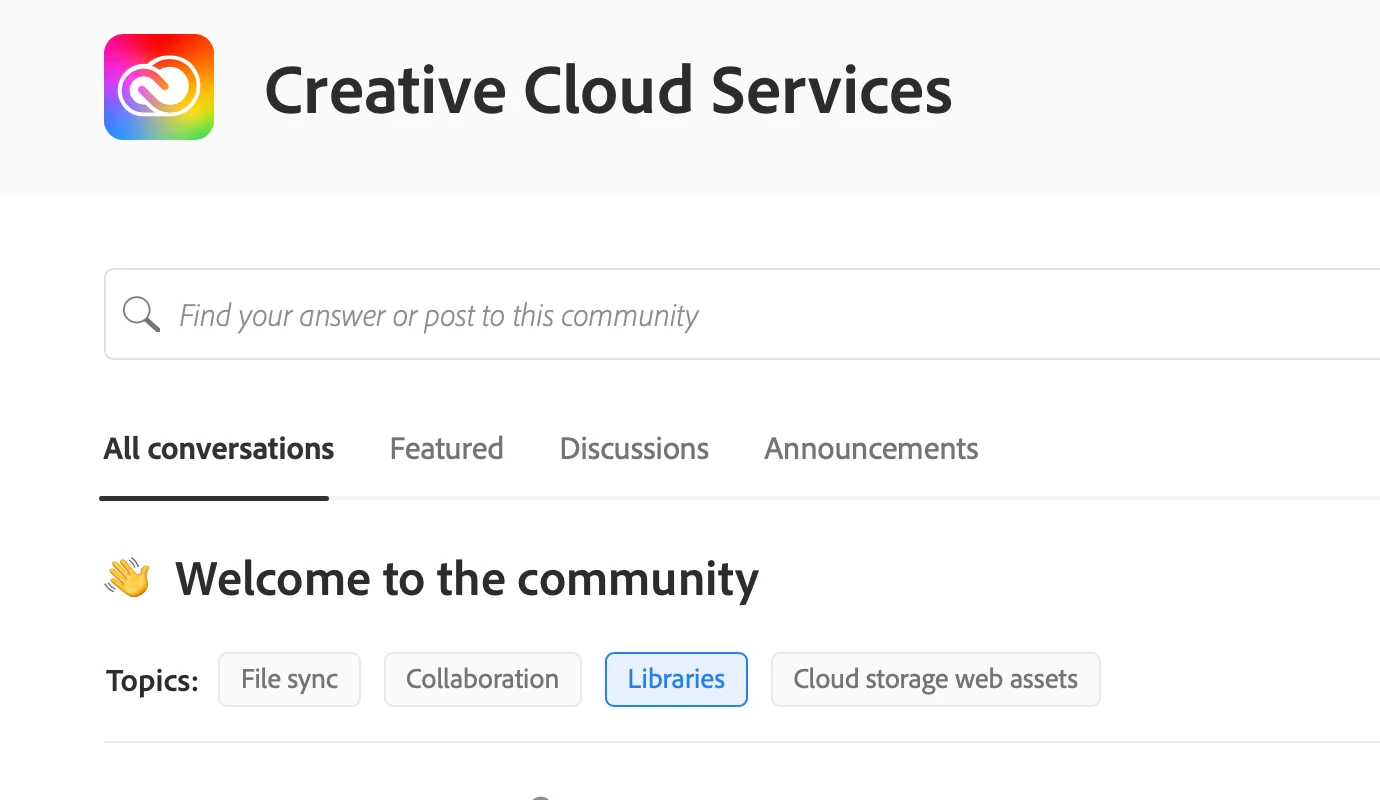Viewport: 1380px width, 800px height.
Task: Filter by the File sync topic
Action: (x=289, y=679)
